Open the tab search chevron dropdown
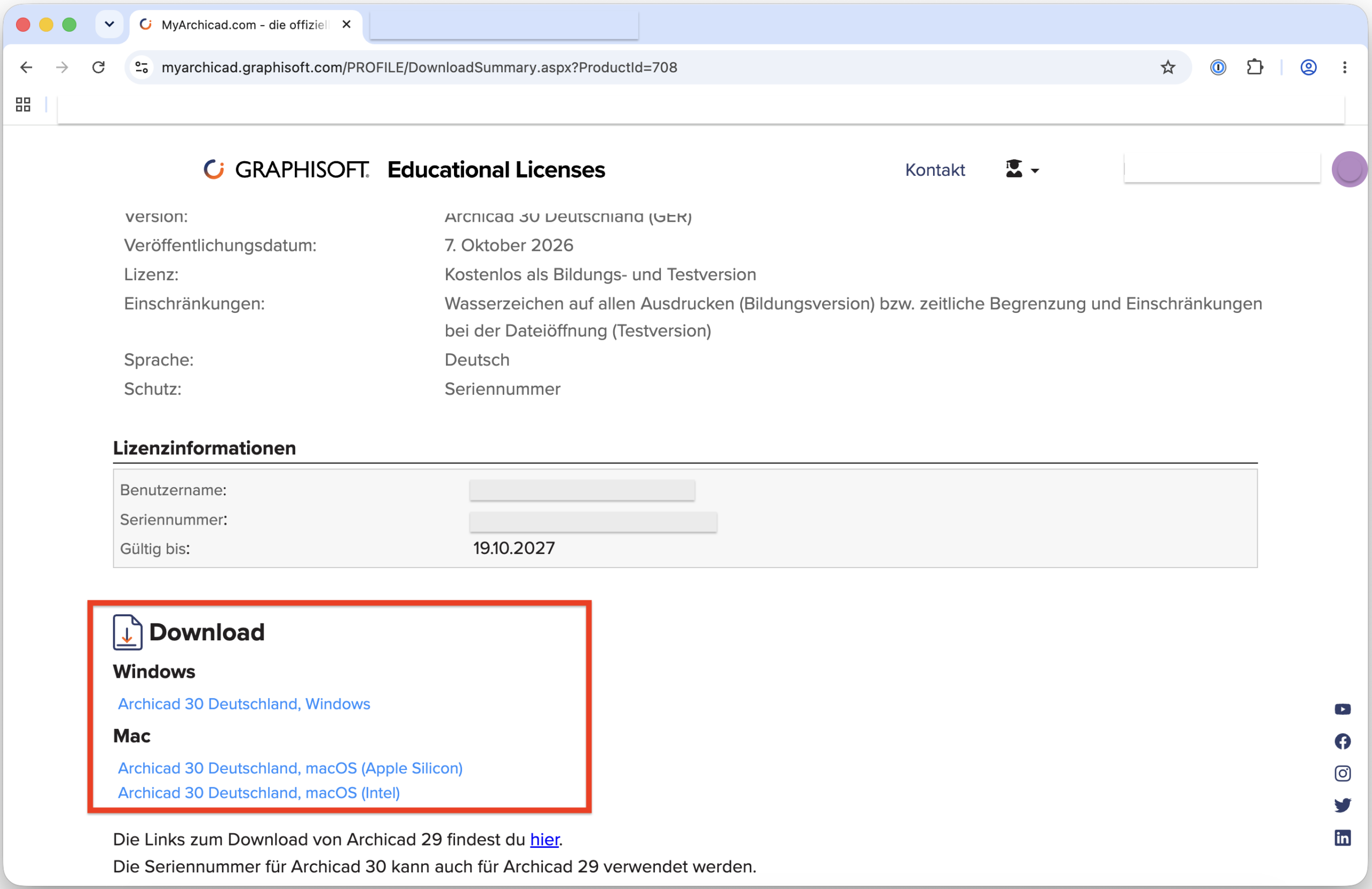This screenshot has width=1372, height=889. click(109, 24)
